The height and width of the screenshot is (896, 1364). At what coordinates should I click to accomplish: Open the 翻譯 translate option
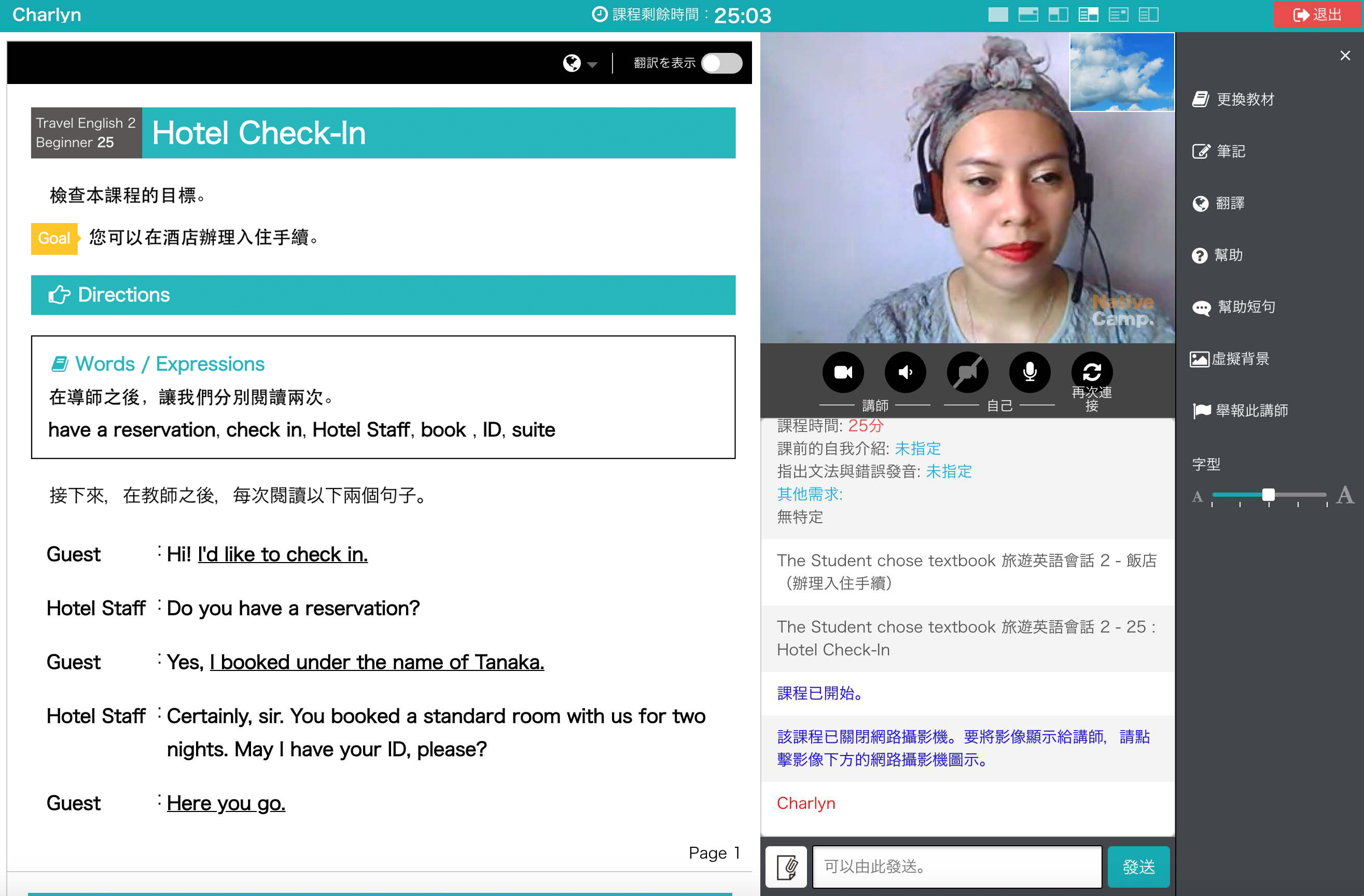(1218, 203)
